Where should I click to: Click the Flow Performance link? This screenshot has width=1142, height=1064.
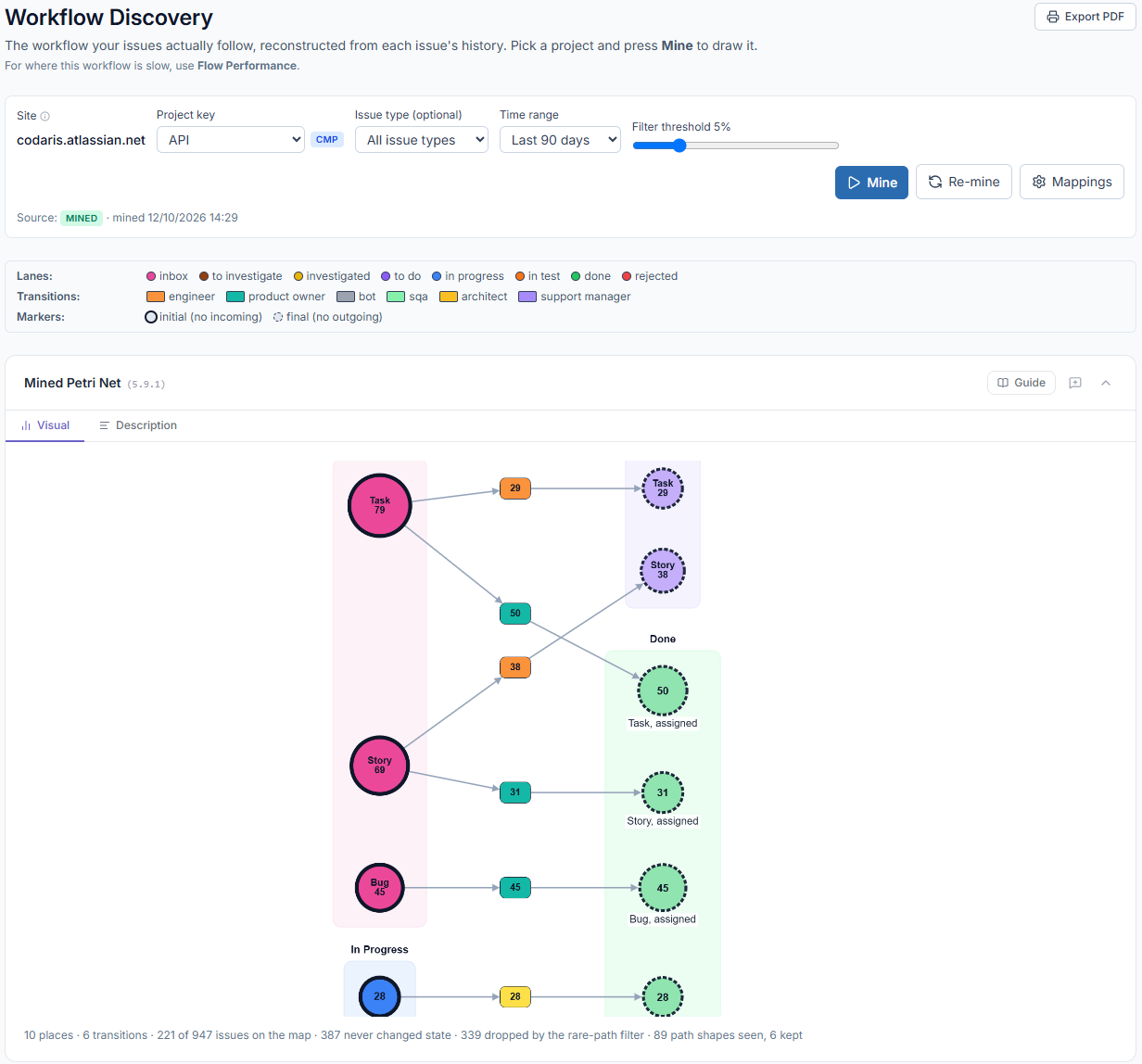(247, 66)
